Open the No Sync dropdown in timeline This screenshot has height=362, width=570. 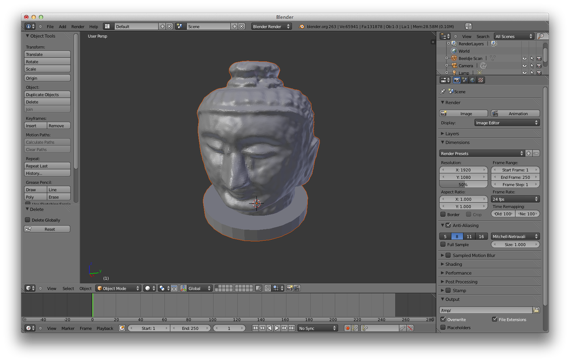pos(318,328)
